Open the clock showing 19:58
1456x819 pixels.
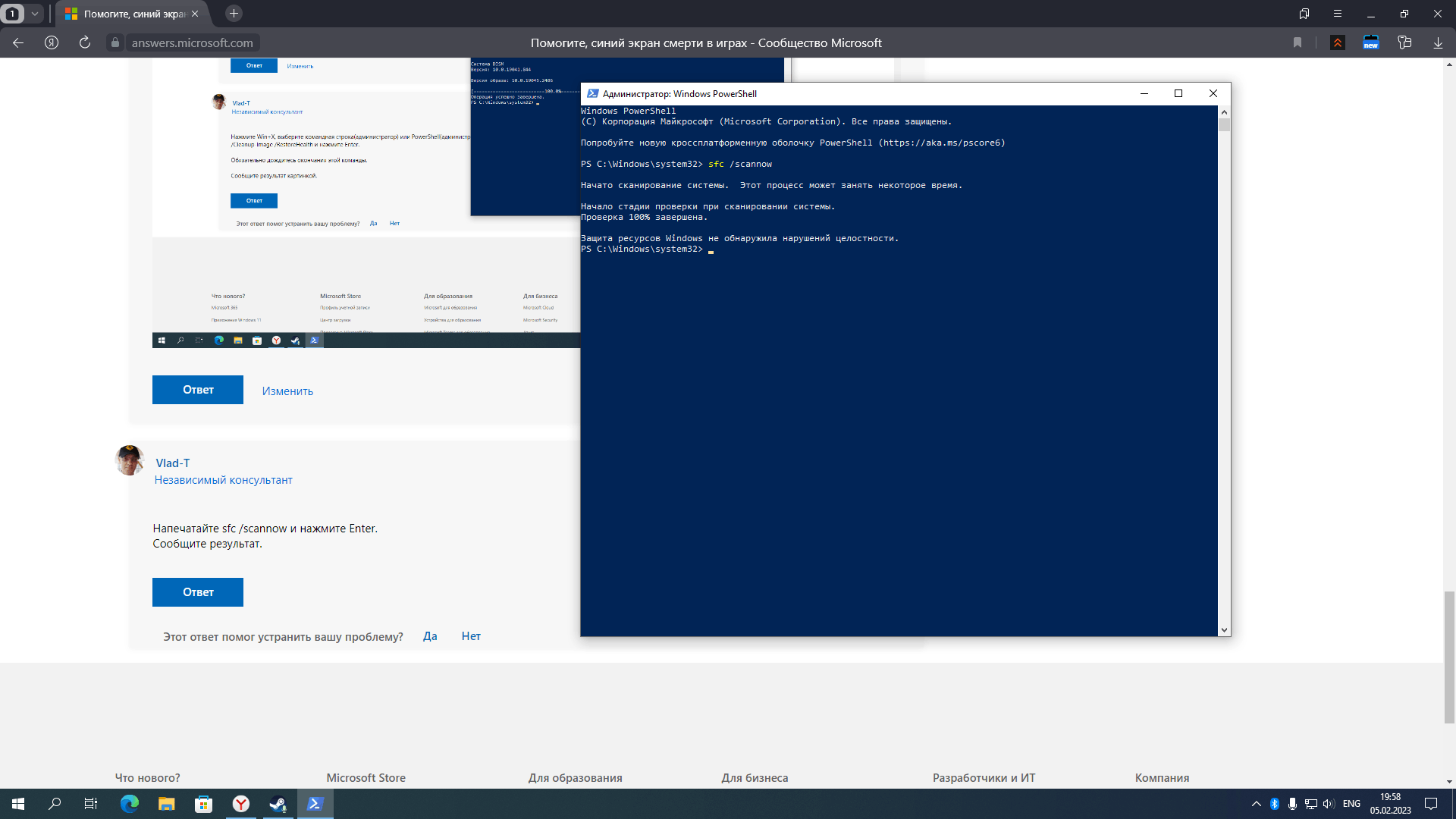click(x=1390, y=804)
